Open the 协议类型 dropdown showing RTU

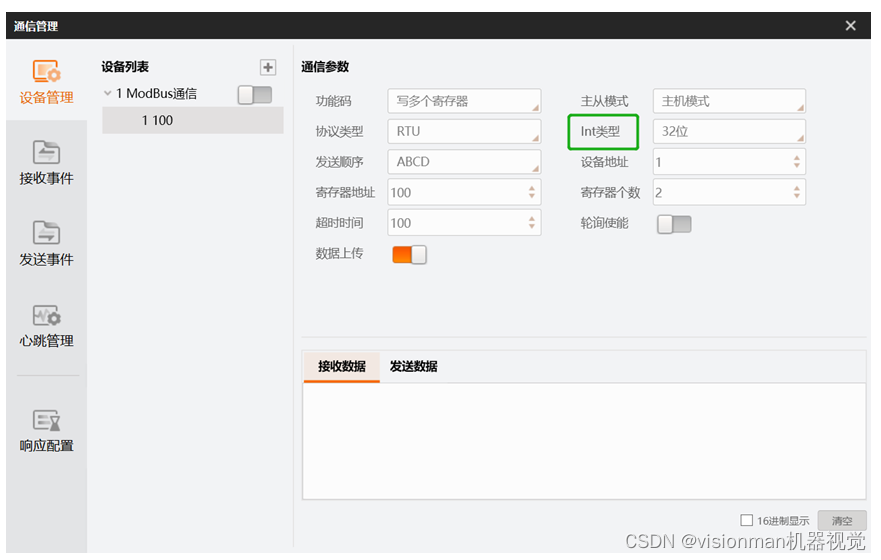click(x=464, y=131)
